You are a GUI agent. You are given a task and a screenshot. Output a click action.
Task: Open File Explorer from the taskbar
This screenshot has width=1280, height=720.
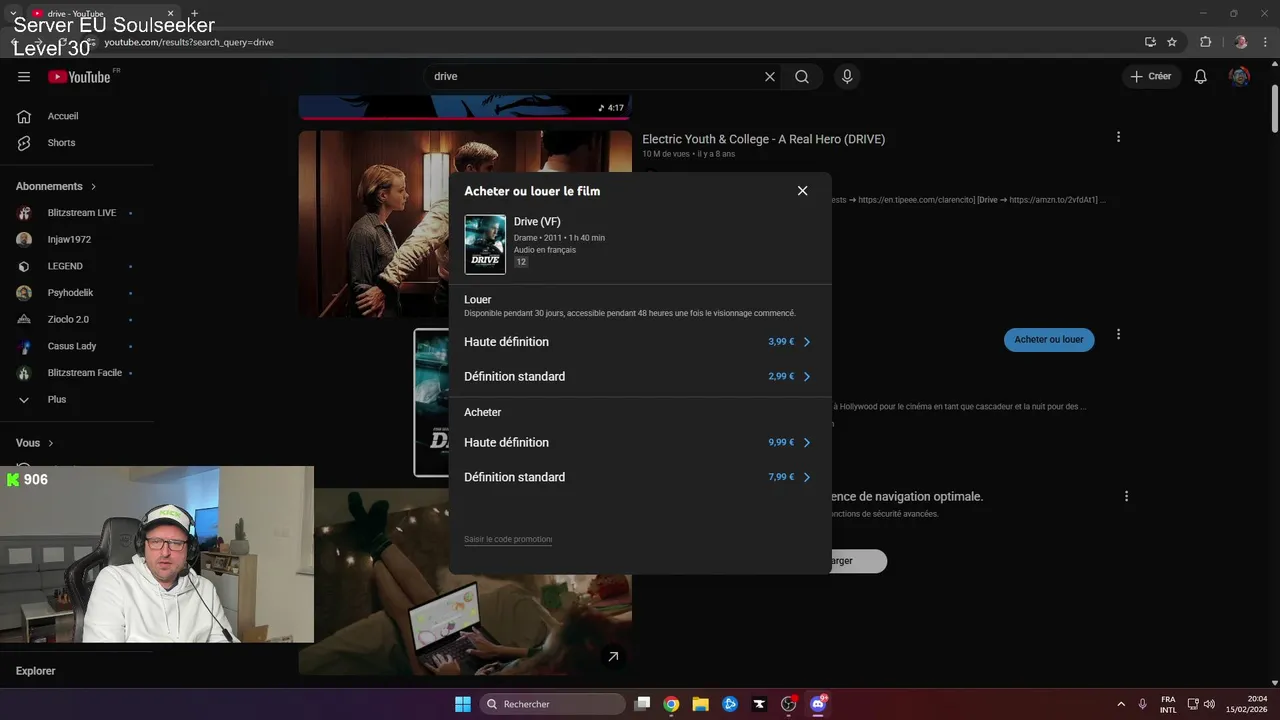[700, 704]
